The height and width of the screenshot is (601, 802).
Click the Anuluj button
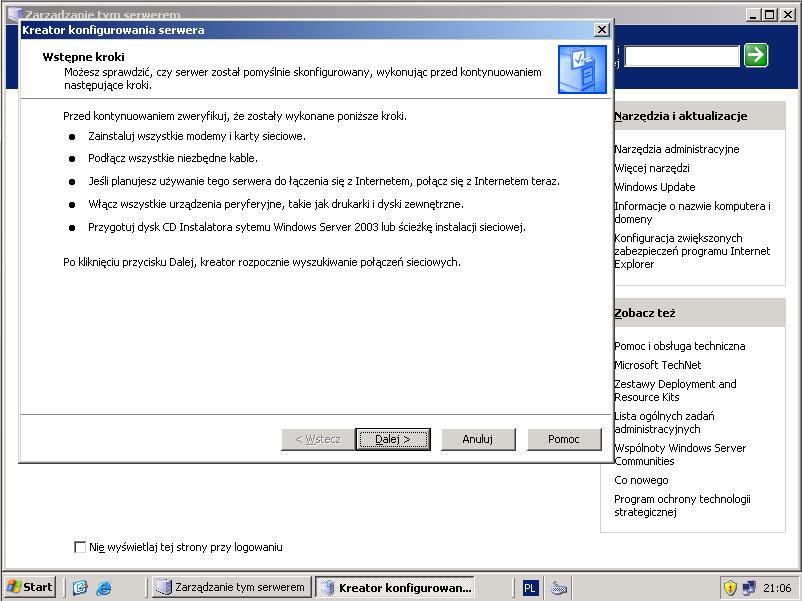tap(478, 439)
